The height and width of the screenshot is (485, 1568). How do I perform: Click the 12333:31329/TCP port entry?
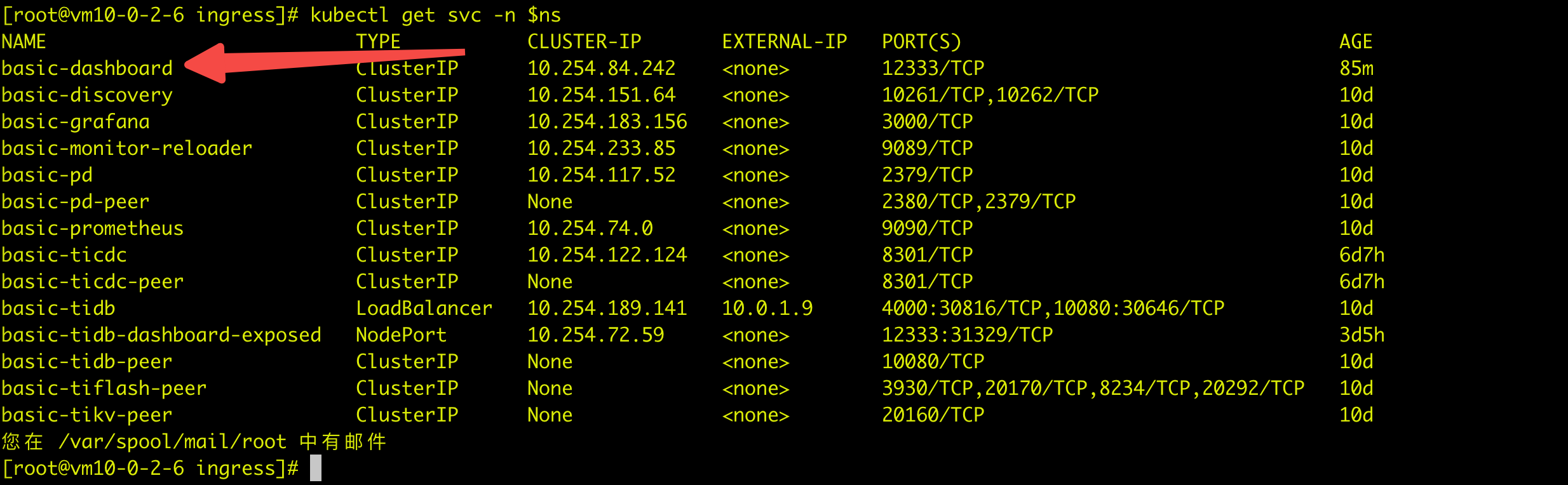click(x=968, y=335)
